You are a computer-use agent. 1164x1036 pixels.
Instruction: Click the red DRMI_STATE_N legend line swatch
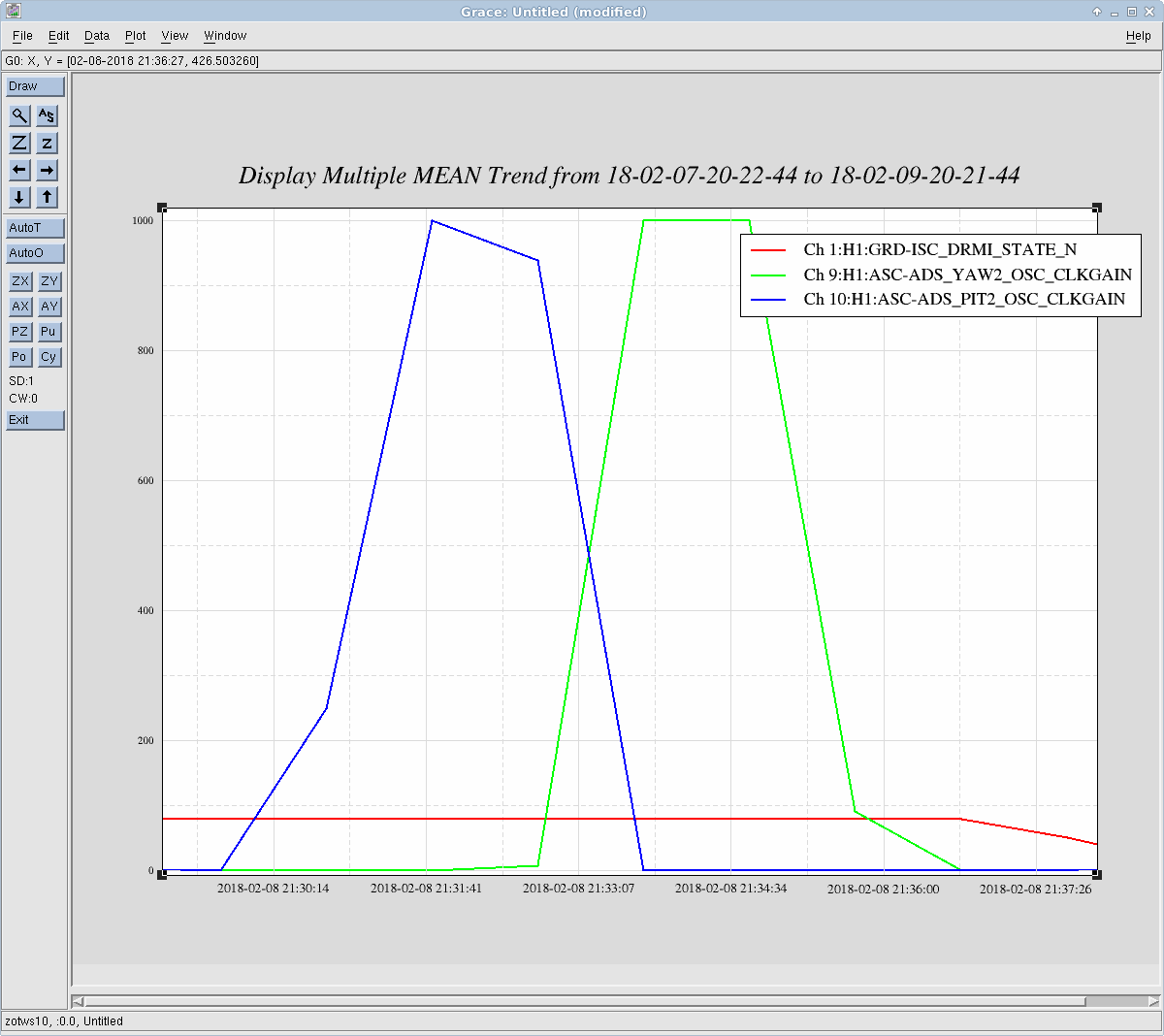[x=768, y=250]
